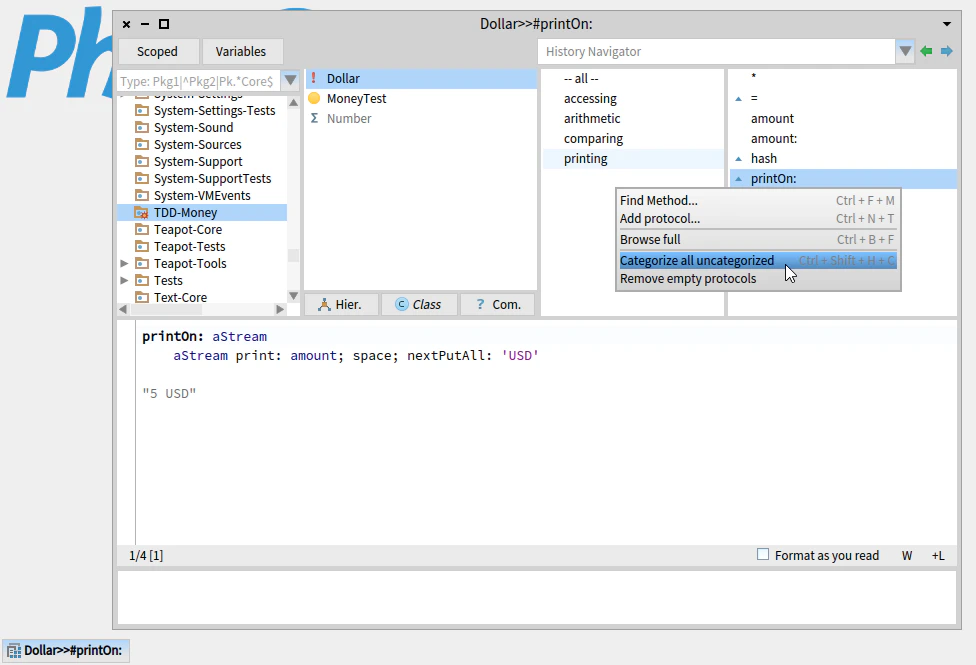The width and height of the screenshot is (976, 665).
Task: Toggle the +L line numbers option
Action: tap(938, 555)
